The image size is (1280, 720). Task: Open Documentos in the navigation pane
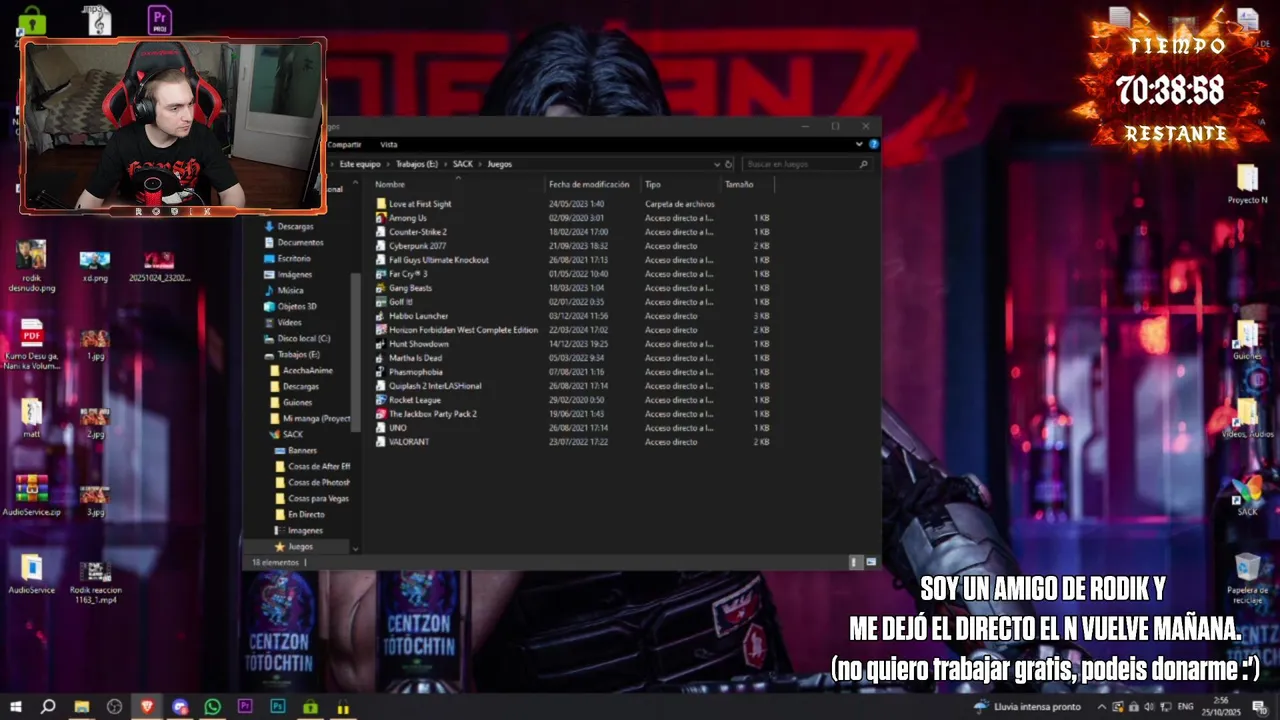[x=300, y=243]
